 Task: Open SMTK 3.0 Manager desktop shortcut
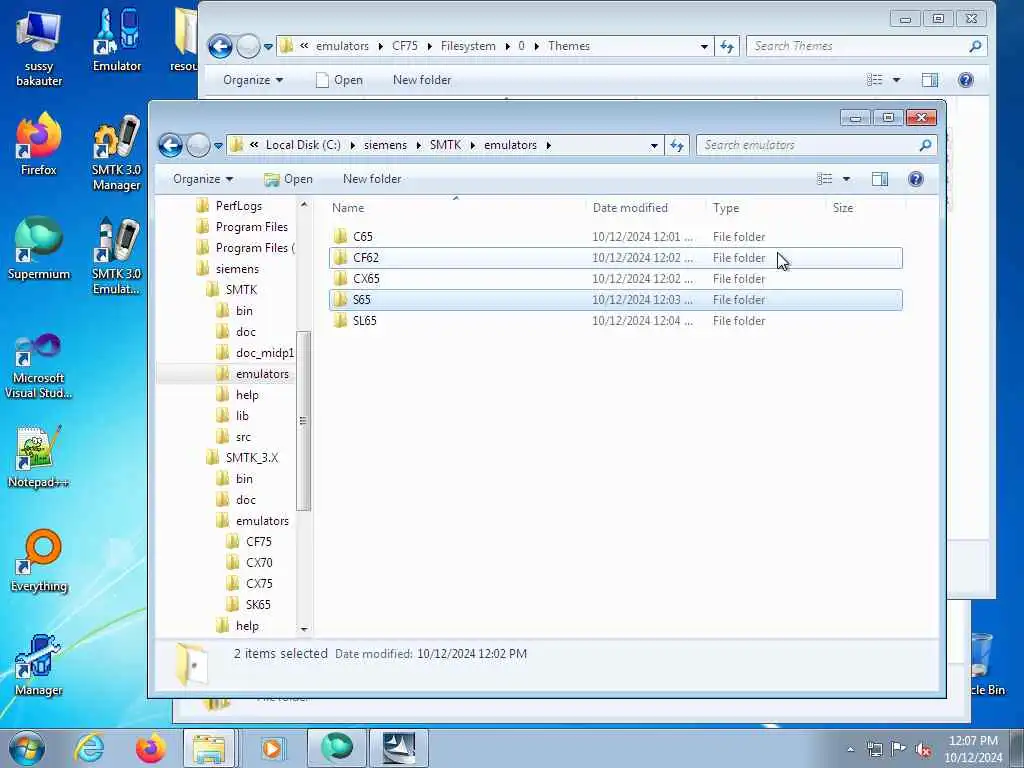pyautogui.click(x=116, y=153)
